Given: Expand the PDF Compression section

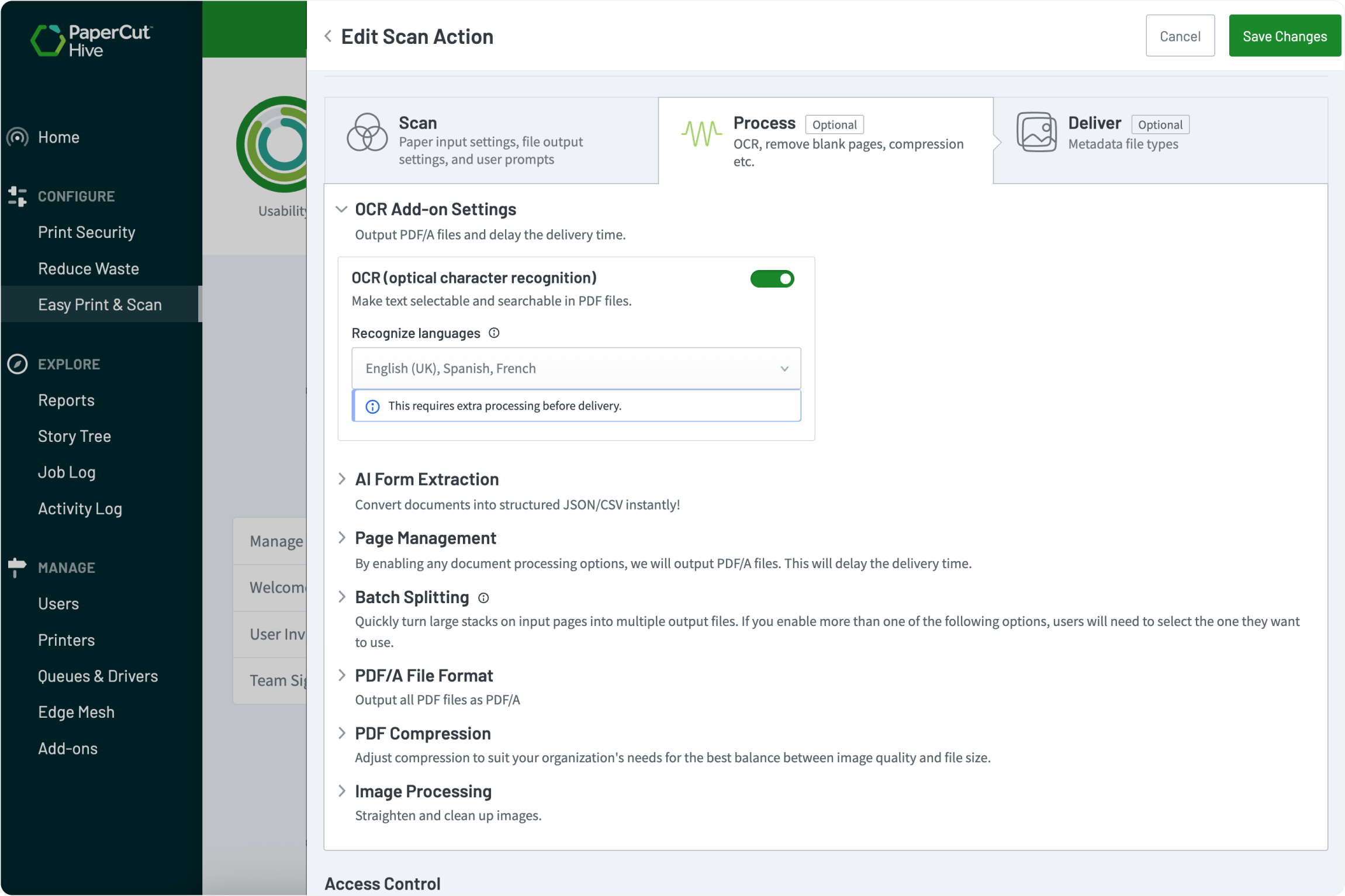Looking at the screenshot, I should point(342,734).
